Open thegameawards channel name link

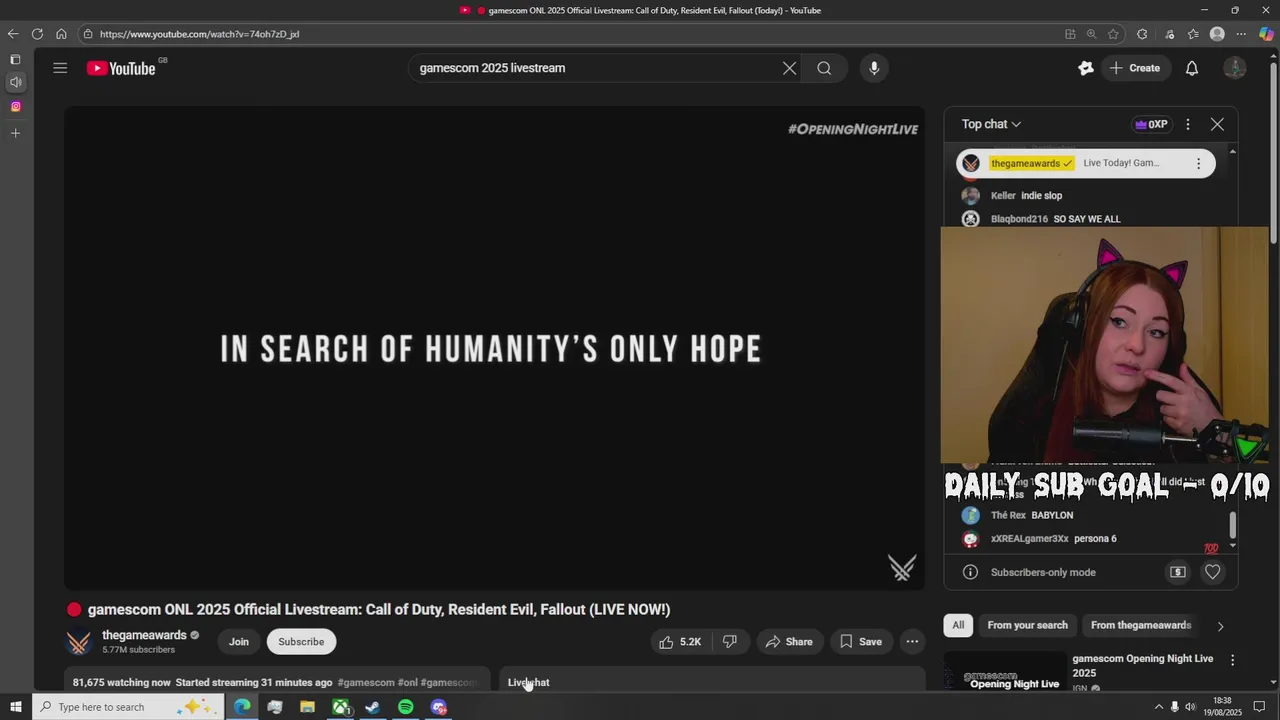(x=144, y=635)
